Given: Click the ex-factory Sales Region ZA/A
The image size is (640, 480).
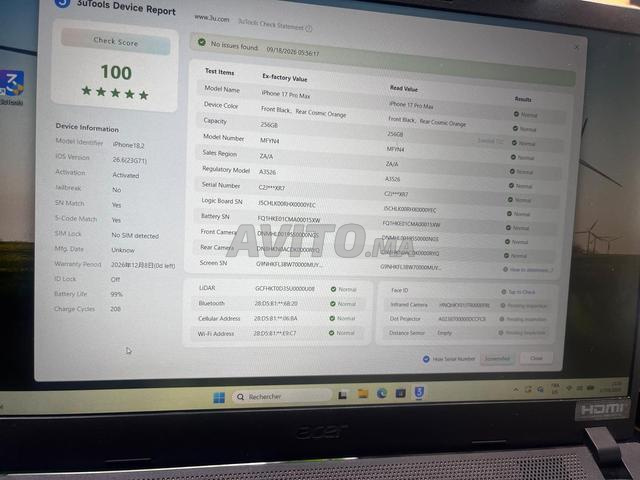Looking at the screenshot, I should [x=266, y=156].
